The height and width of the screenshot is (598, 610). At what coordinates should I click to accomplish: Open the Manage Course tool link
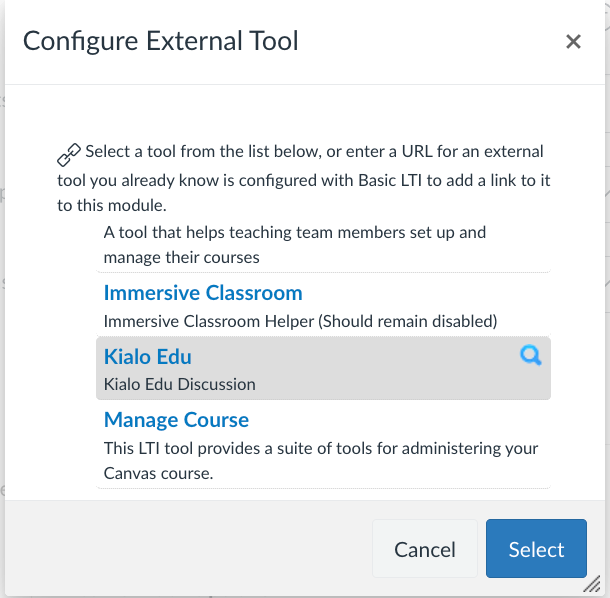pos(176,420)
